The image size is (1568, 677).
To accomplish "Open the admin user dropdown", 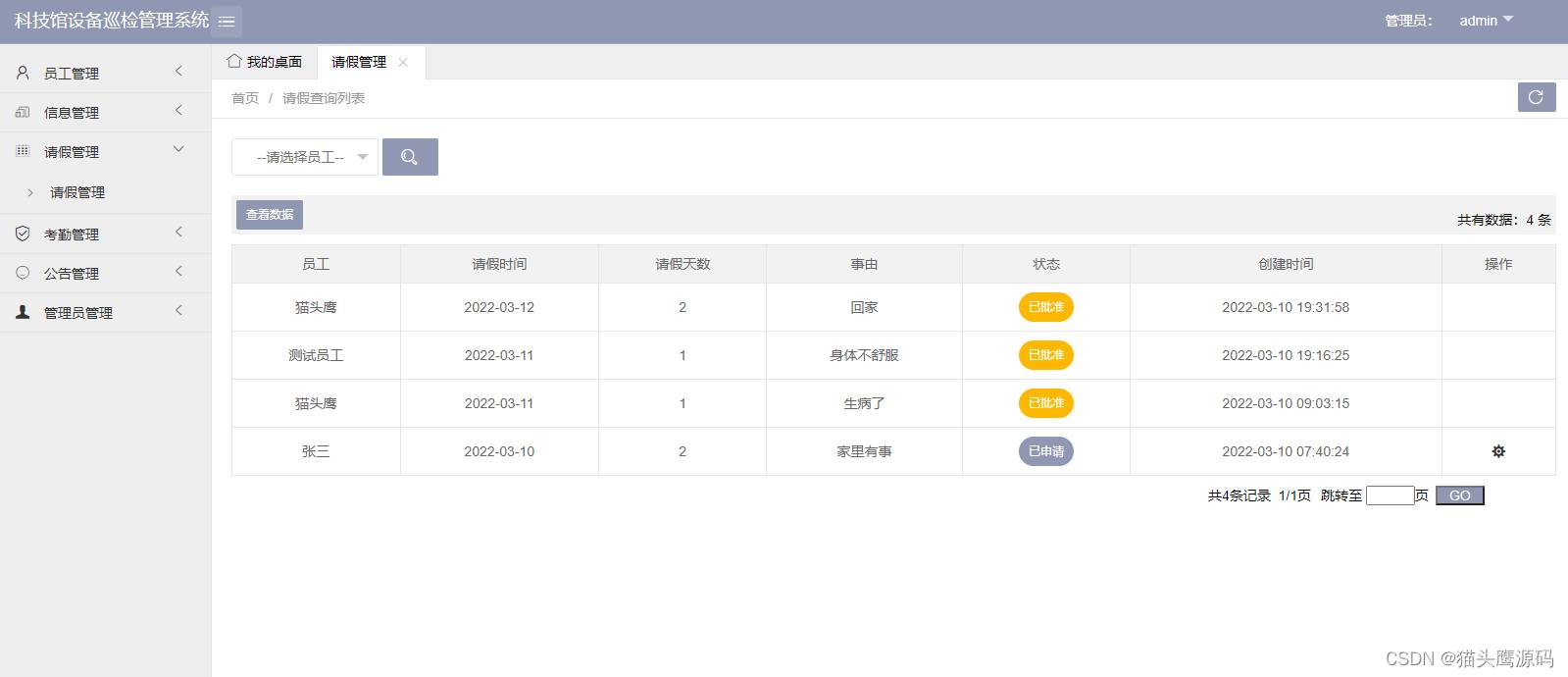I will 1486,21.
